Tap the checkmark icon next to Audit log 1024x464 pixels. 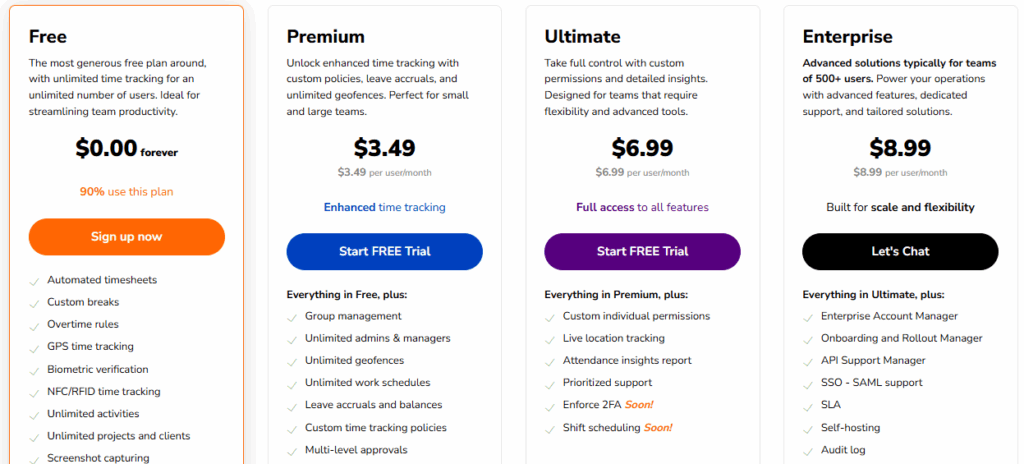coord(809,449)
